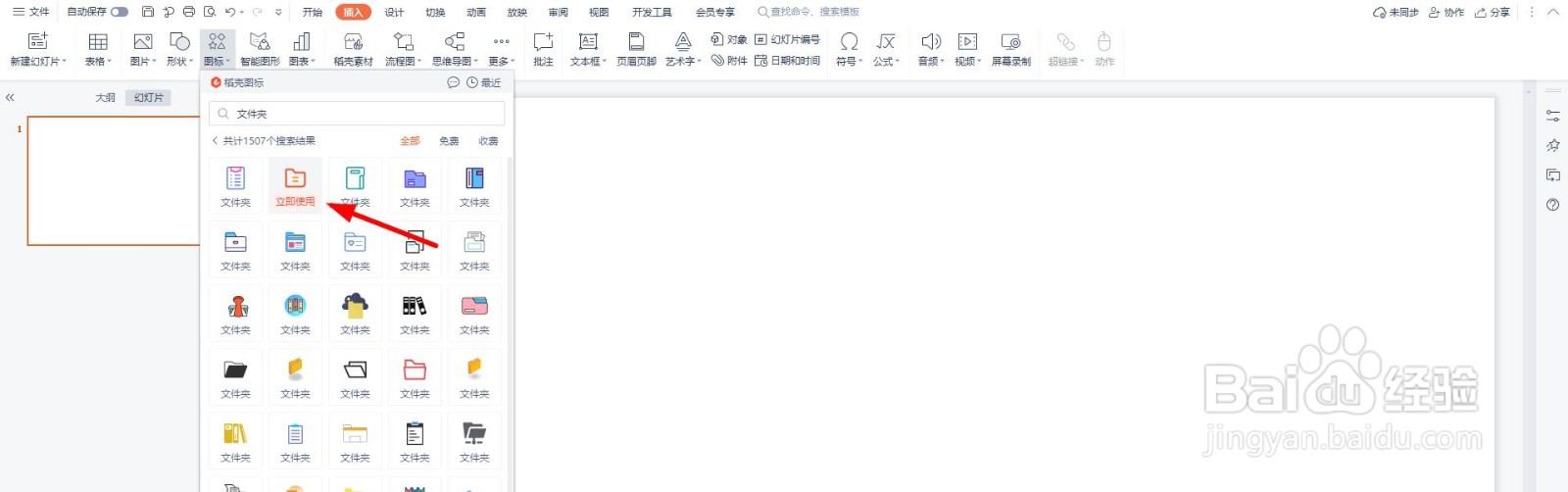
Task: Choose the purple folder icon in the results
Action: pyautogui.click(x=416, y=178)
